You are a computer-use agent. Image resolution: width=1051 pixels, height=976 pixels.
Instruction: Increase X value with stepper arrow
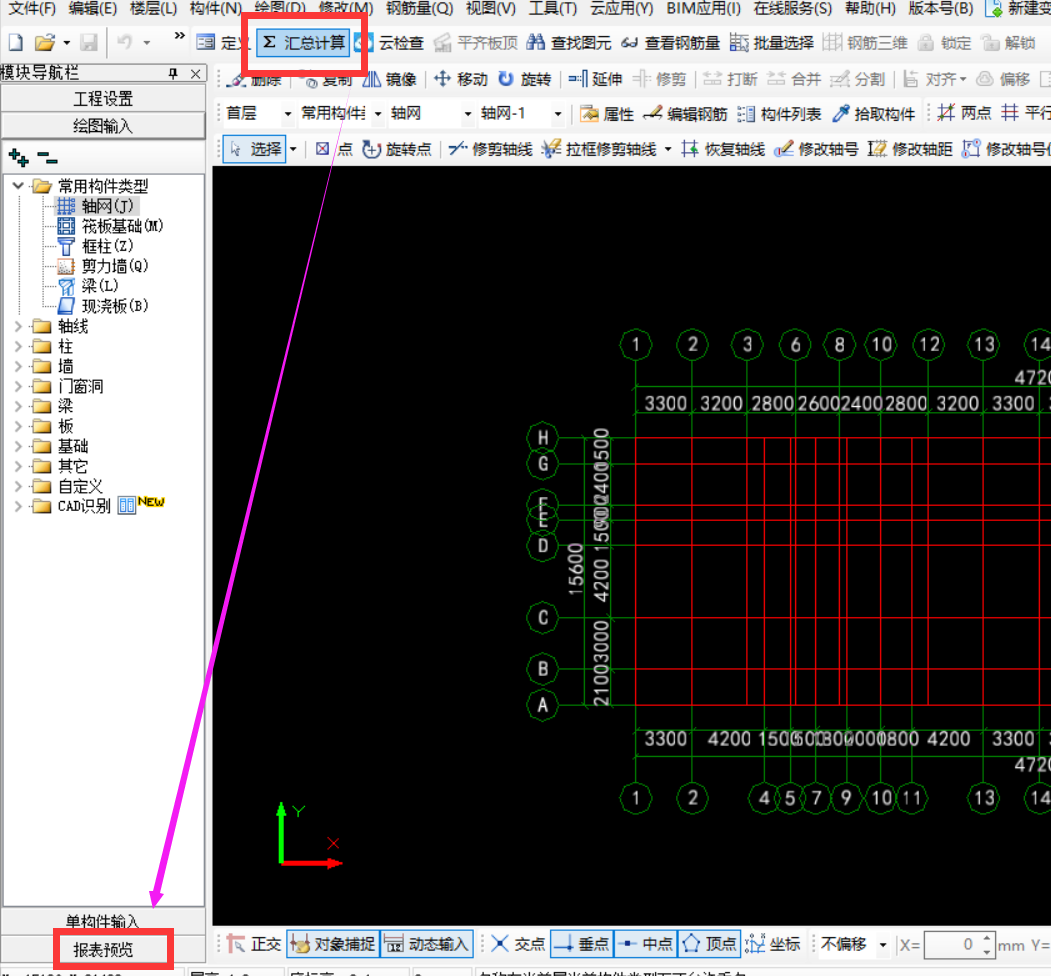click(987, 938)
